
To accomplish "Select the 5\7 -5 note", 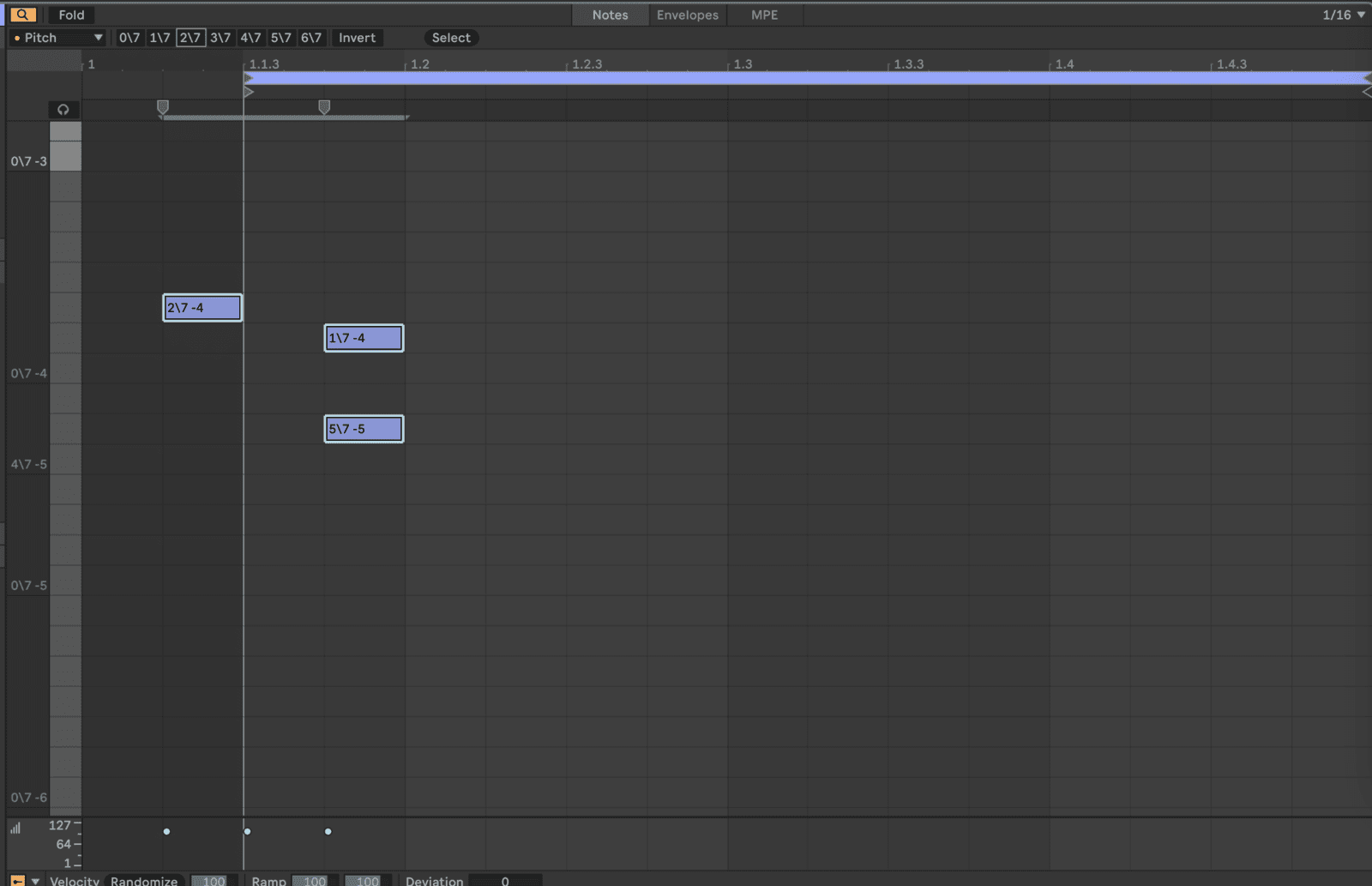I will click(x=364, y=429).
